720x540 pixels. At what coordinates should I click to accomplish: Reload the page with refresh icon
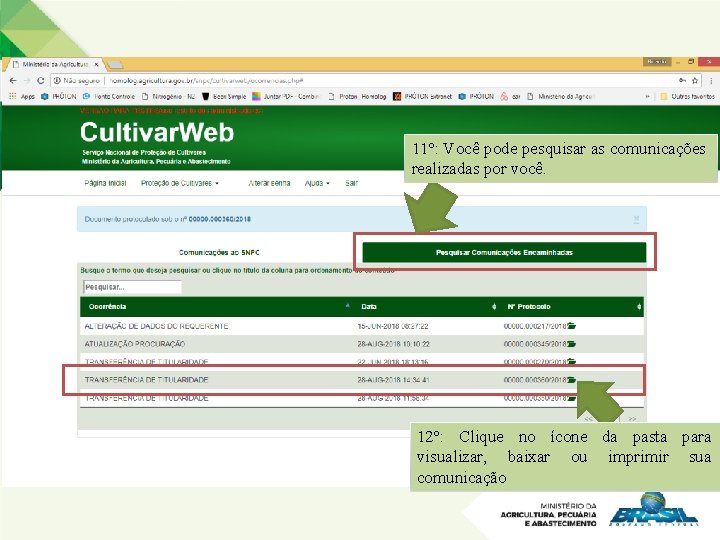(x=41, y=81)
